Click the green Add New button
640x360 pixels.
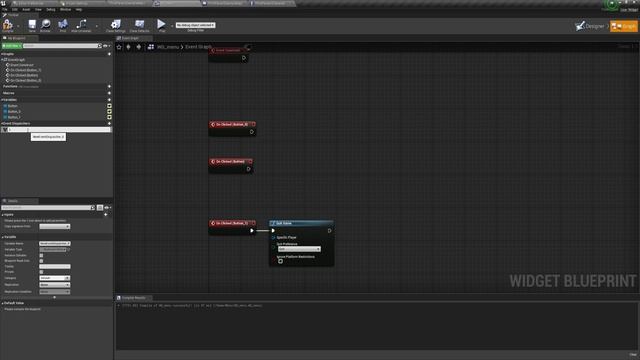pyautogui.click(x=12, y=46)
